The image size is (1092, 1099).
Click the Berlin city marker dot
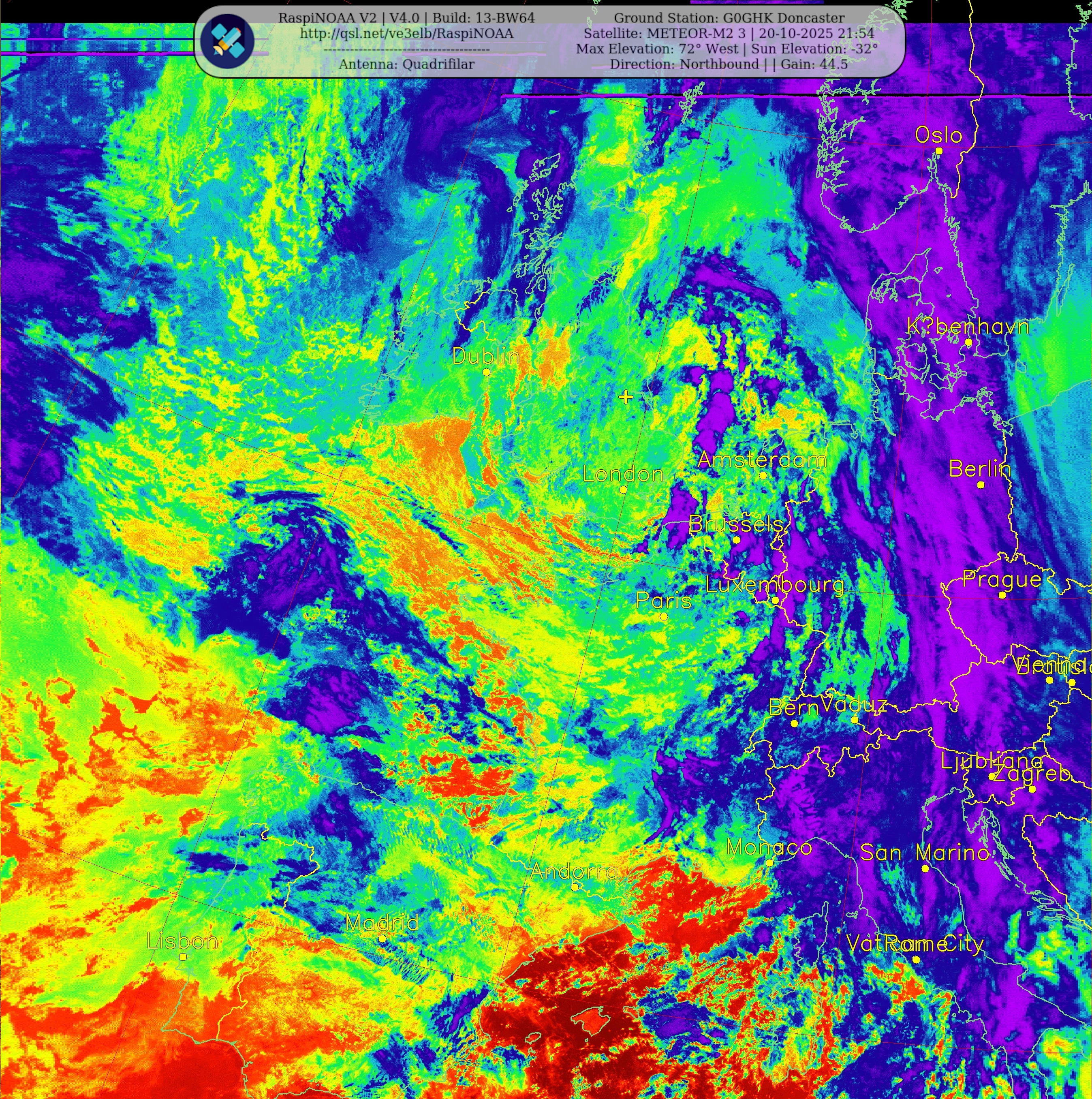[x=981, y=485]
